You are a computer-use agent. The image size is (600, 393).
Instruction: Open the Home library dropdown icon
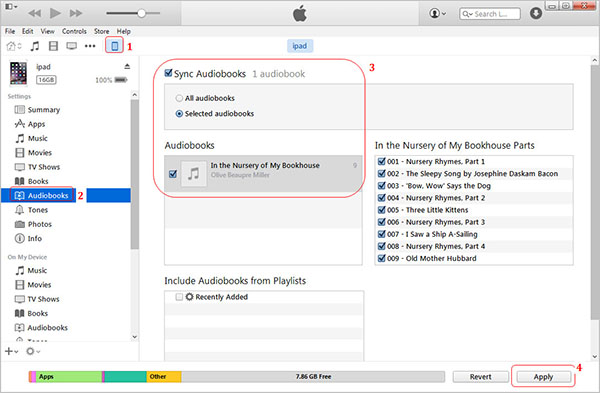point(14,46)
